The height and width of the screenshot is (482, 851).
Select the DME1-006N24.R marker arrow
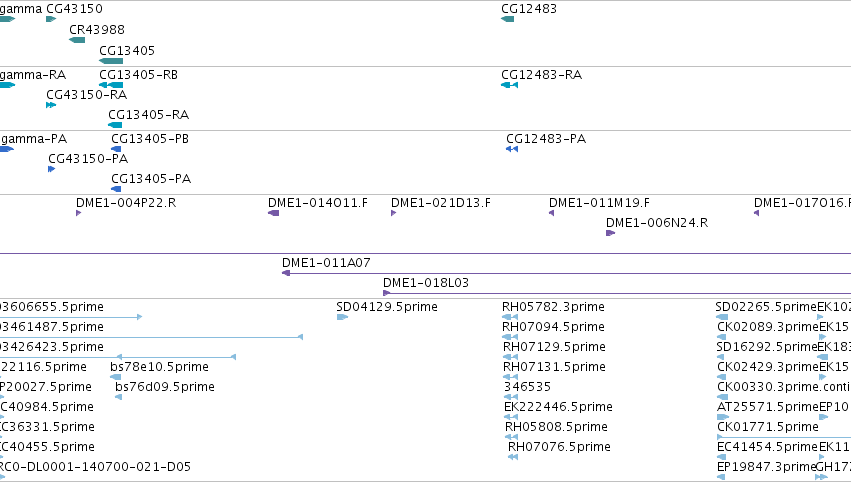click(611, 233)
